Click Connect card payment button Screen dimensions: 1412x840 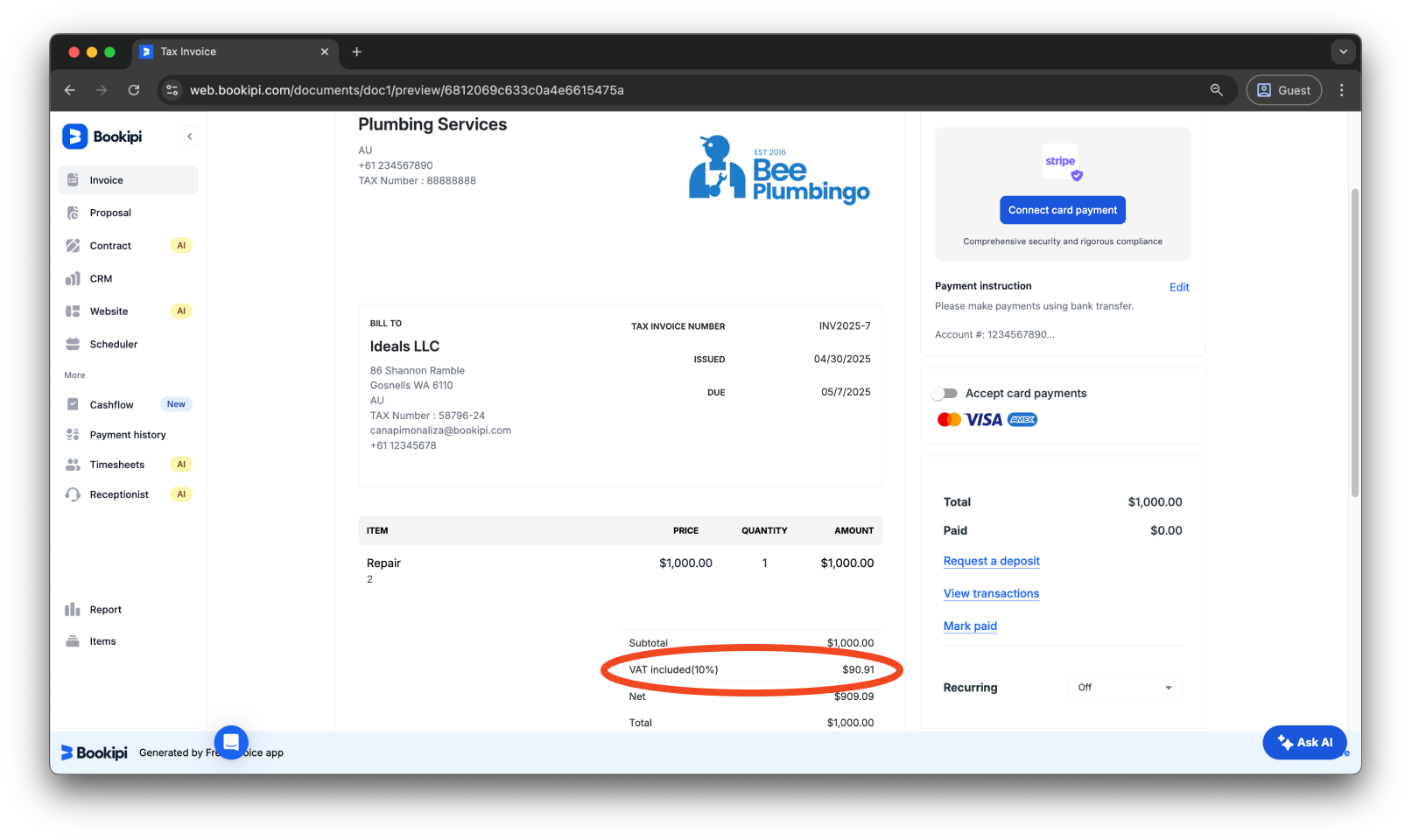point(1062,209)
